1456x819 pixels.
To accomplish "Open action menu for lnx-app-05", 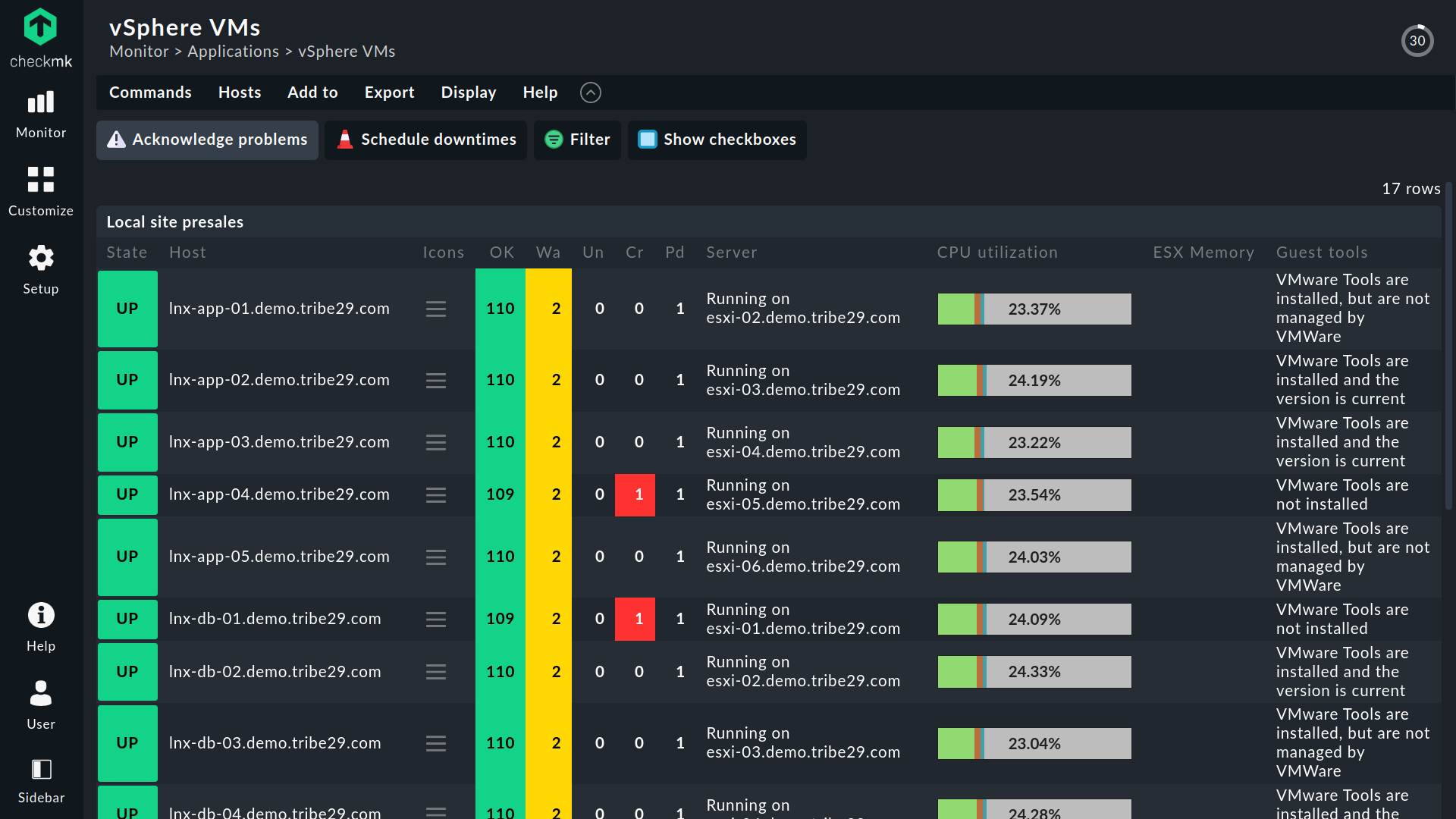I will [436, 557].
